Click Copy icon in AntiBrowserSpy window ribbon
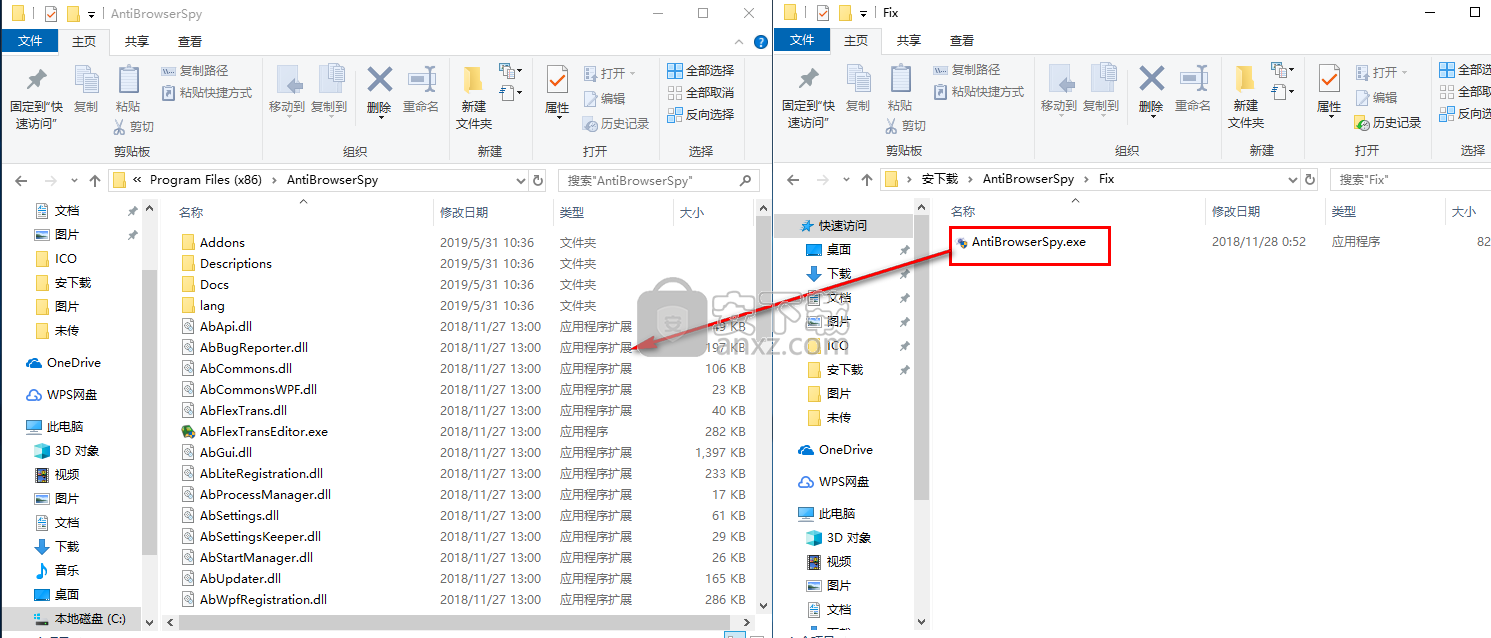 (86, 89)
